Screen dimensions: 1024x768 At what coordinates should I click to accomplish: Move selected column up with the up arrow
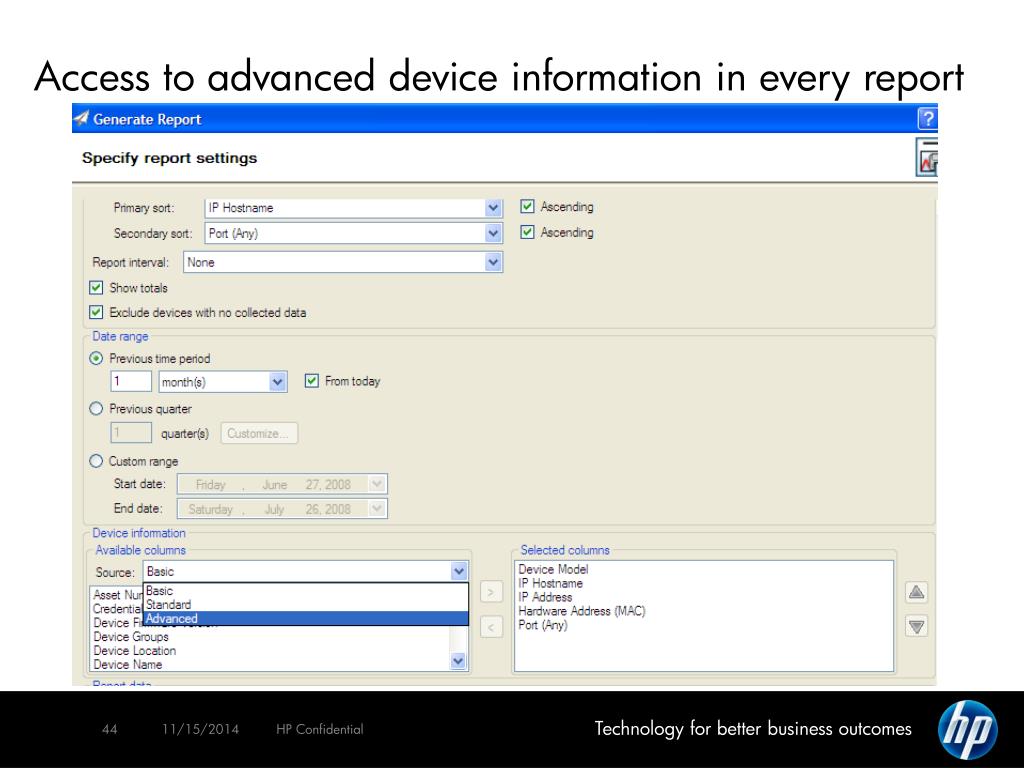click(x=916, y=592)
